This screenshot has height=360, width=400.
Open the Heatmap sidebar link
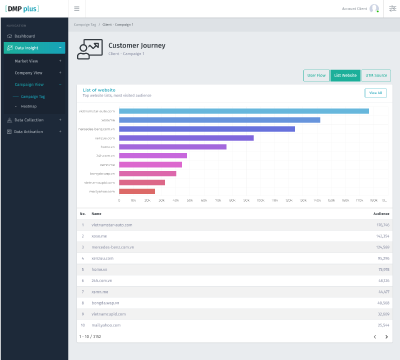coord(29,106)
